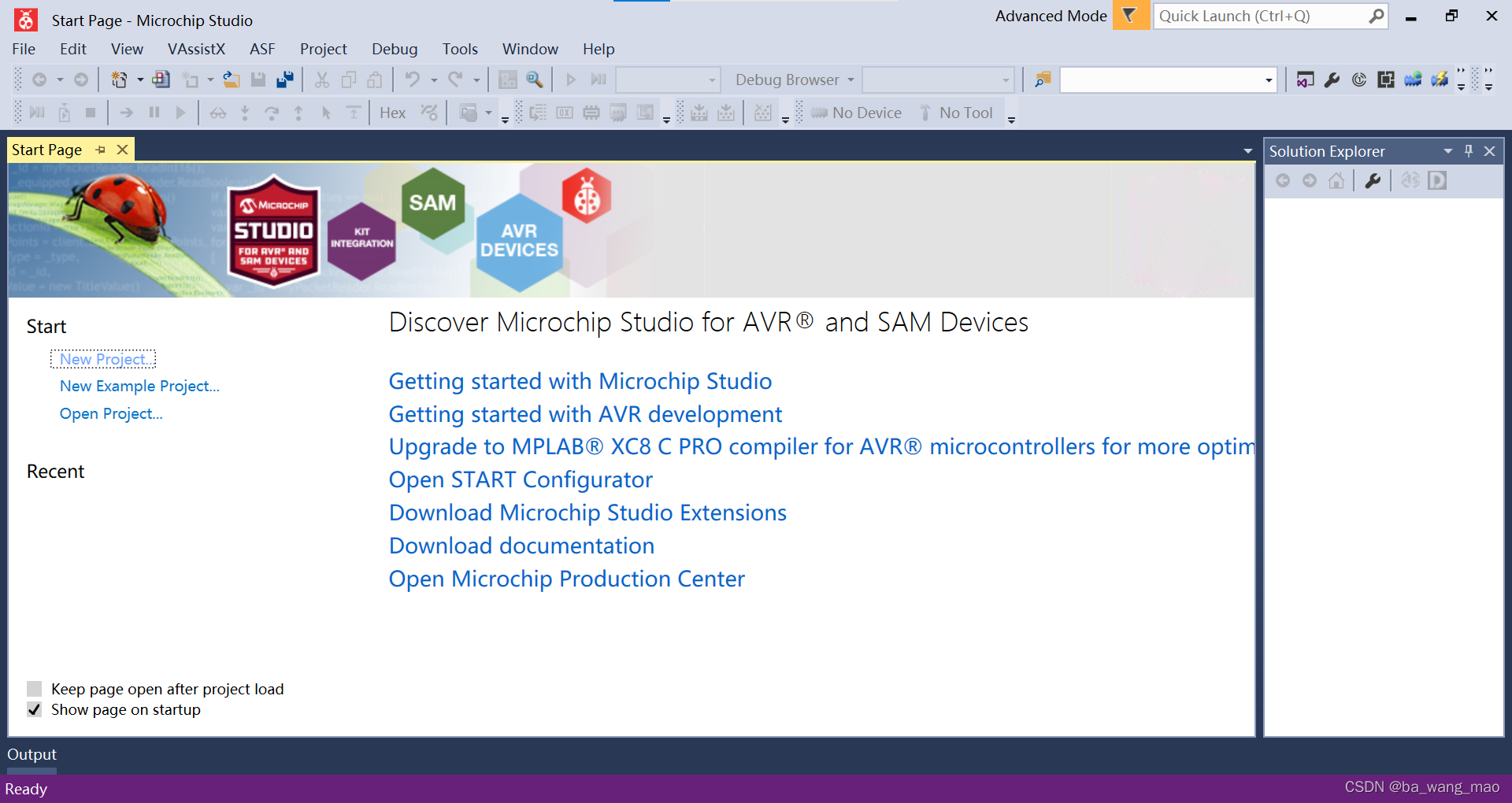Click the Solution Explorer Back arrow icon

click(x=1283, y=181)
